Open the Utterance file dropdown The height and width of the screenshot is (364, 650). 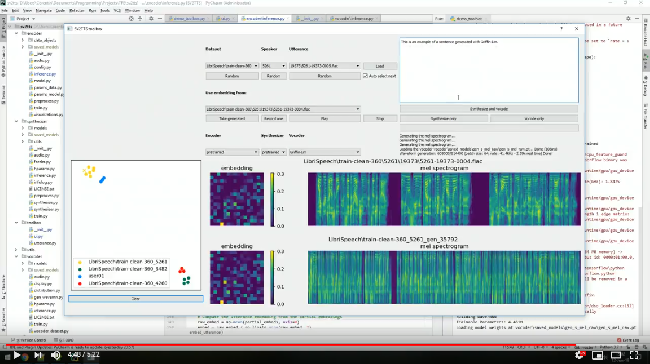[325, 66]
